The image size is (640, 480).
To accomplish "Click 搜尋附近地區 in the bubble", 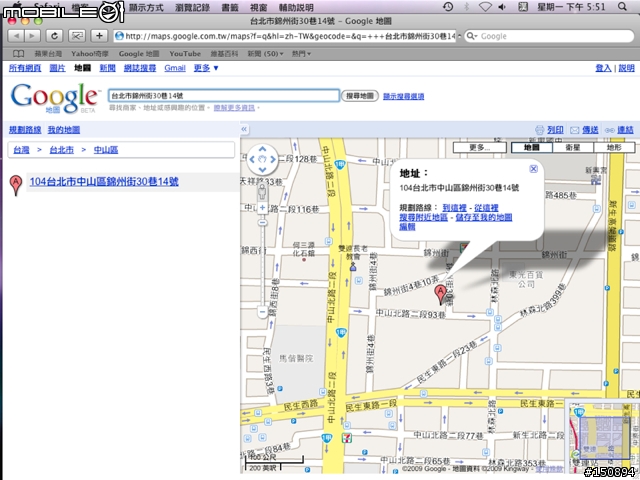I will [x=423, y=217].
